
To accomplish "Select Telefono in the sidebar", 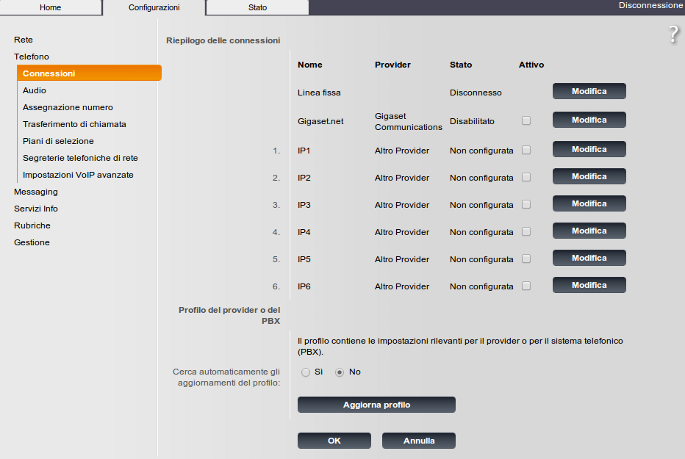I will [x=31, y=57].
